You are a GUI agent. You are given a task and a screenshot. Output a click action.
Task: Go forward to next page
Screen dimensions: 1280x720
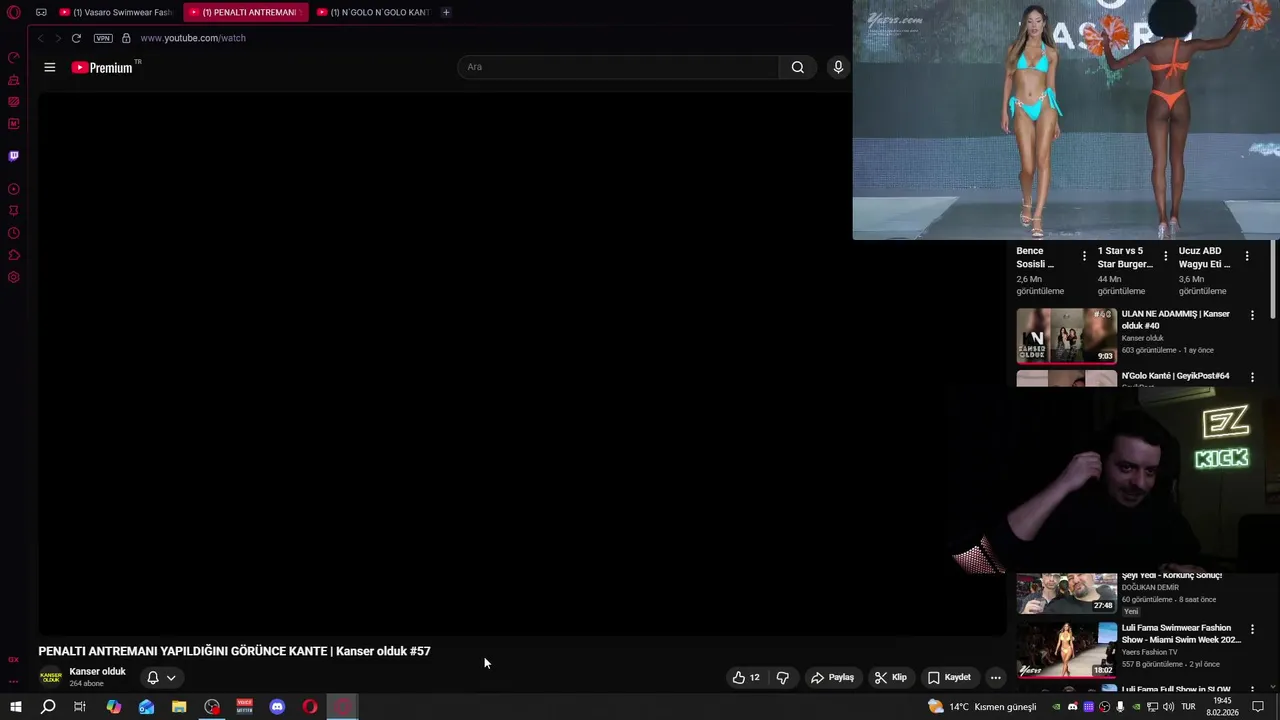point(57,38)
